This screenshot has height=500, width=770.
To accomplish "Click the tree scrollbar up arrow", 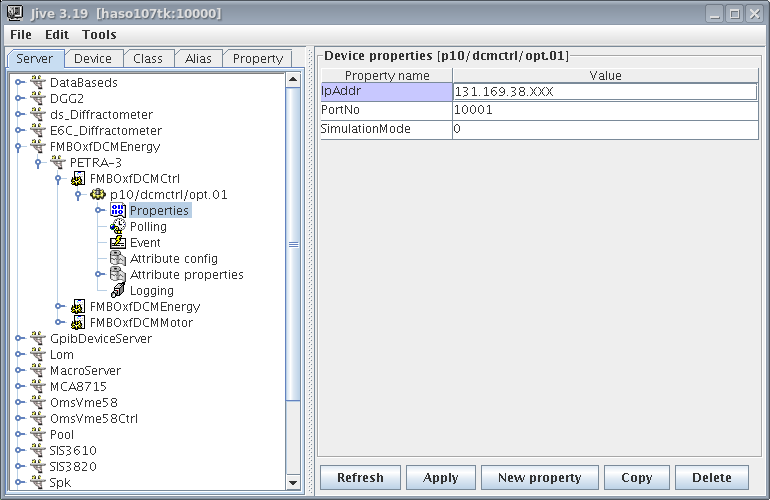I will (x=293, y=80).
